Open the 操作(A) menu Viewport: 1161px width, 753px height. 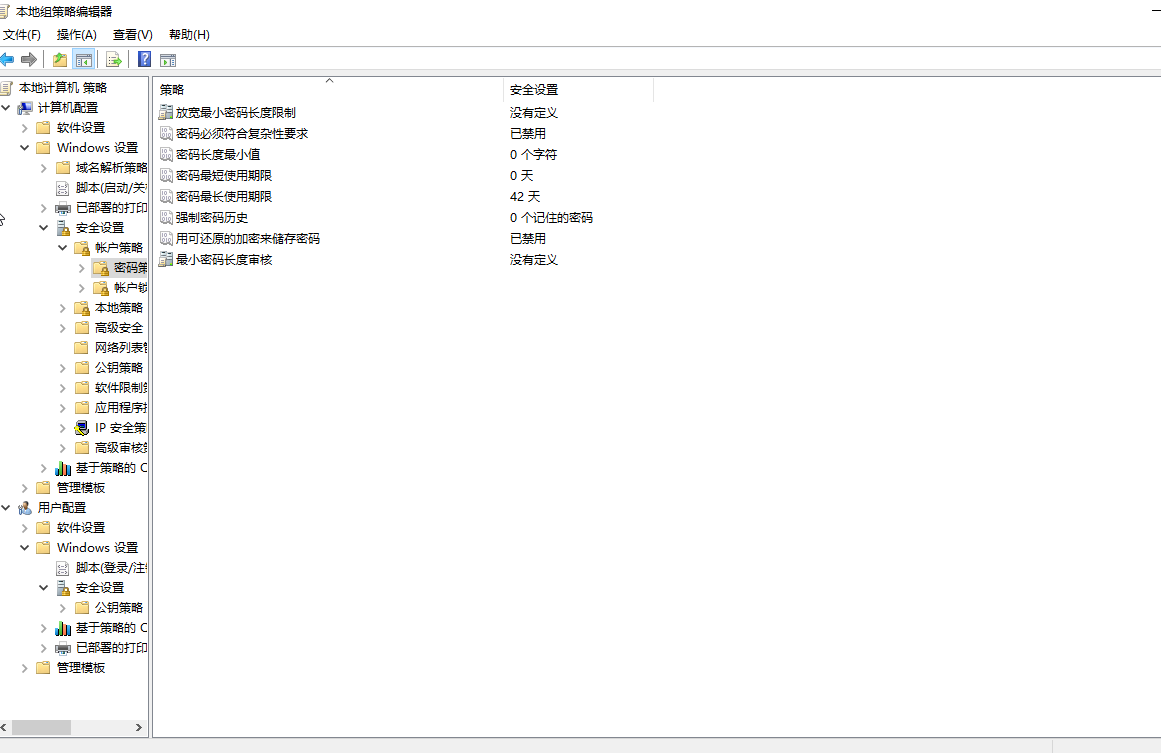pos(77,35)
